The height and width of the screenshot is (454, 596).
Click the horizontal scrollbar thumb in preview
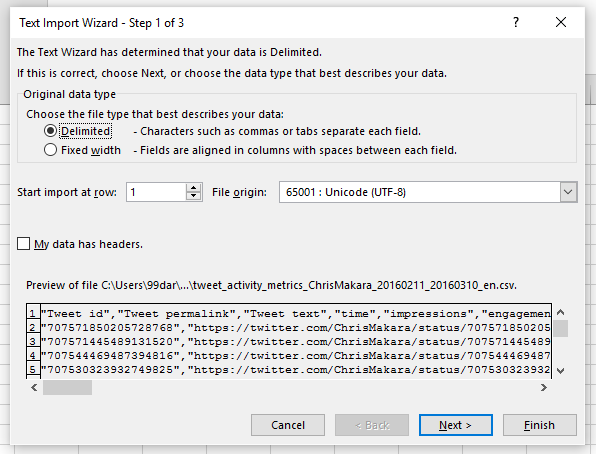[x=67, y=387]
